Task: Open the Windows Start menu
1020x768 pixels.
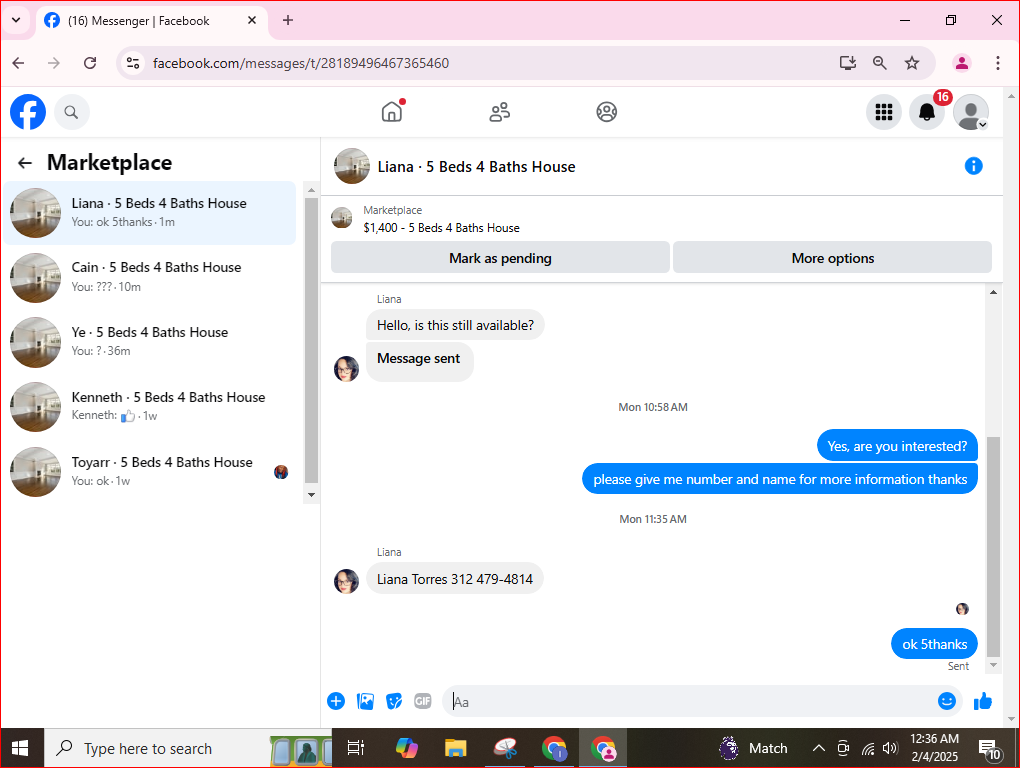Action: [x=20, y=748]
